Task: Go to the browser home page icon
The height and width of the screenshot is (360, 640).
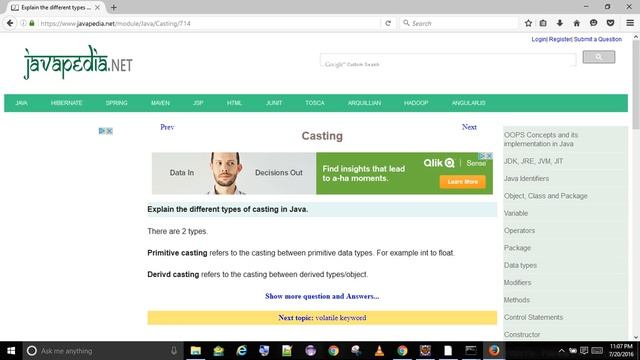Action: (x=576, y=23)
